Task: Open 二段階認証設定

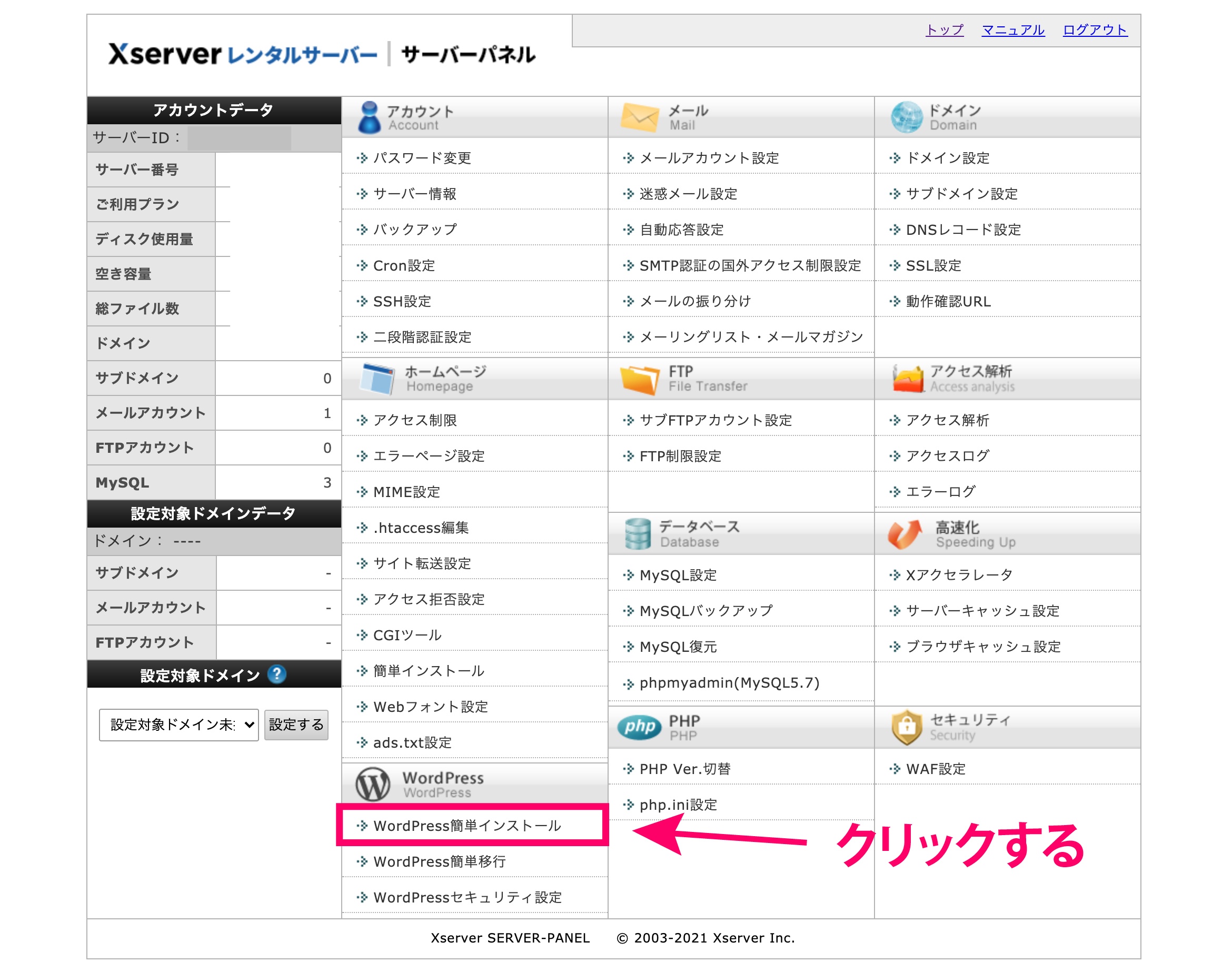Action: pyautogui.click(x=422, y=337)
